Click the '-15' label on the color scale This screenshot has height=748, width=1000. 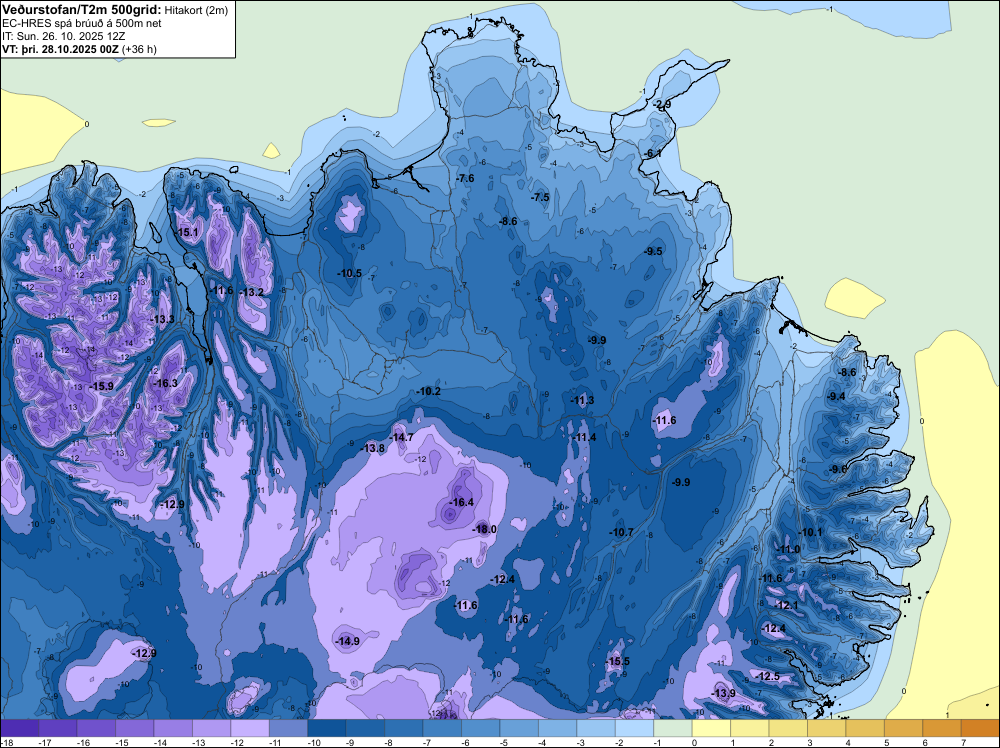point(121,742)
